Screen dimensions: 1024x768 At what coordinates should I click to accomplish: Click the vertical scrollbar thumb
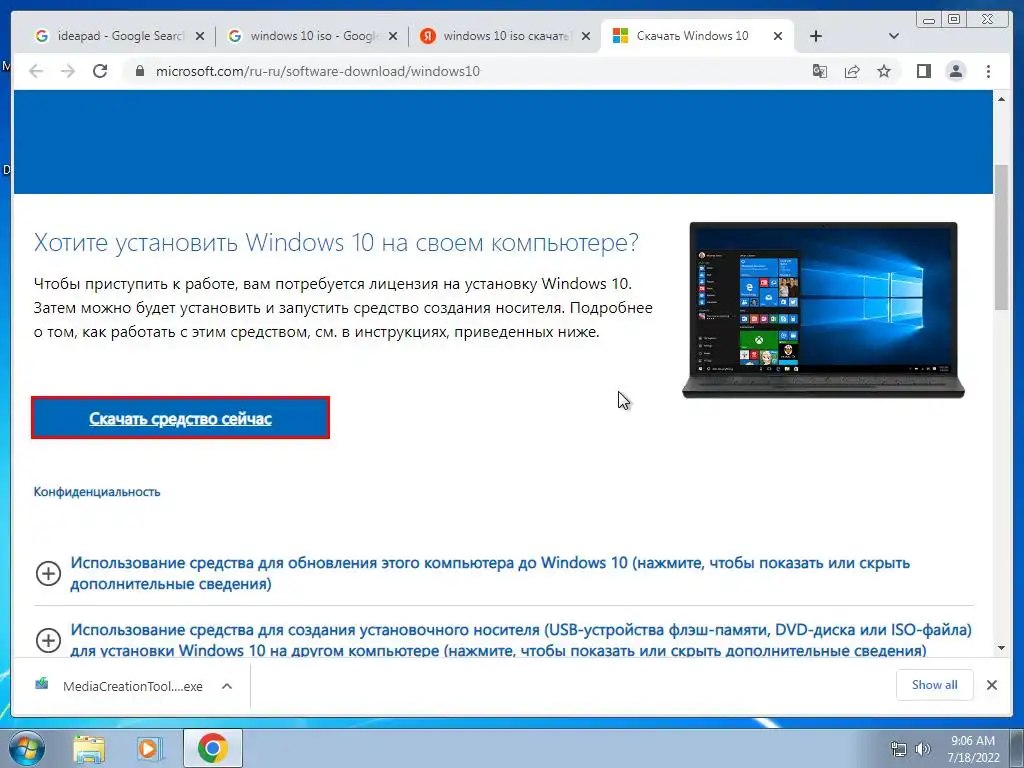1001,237
